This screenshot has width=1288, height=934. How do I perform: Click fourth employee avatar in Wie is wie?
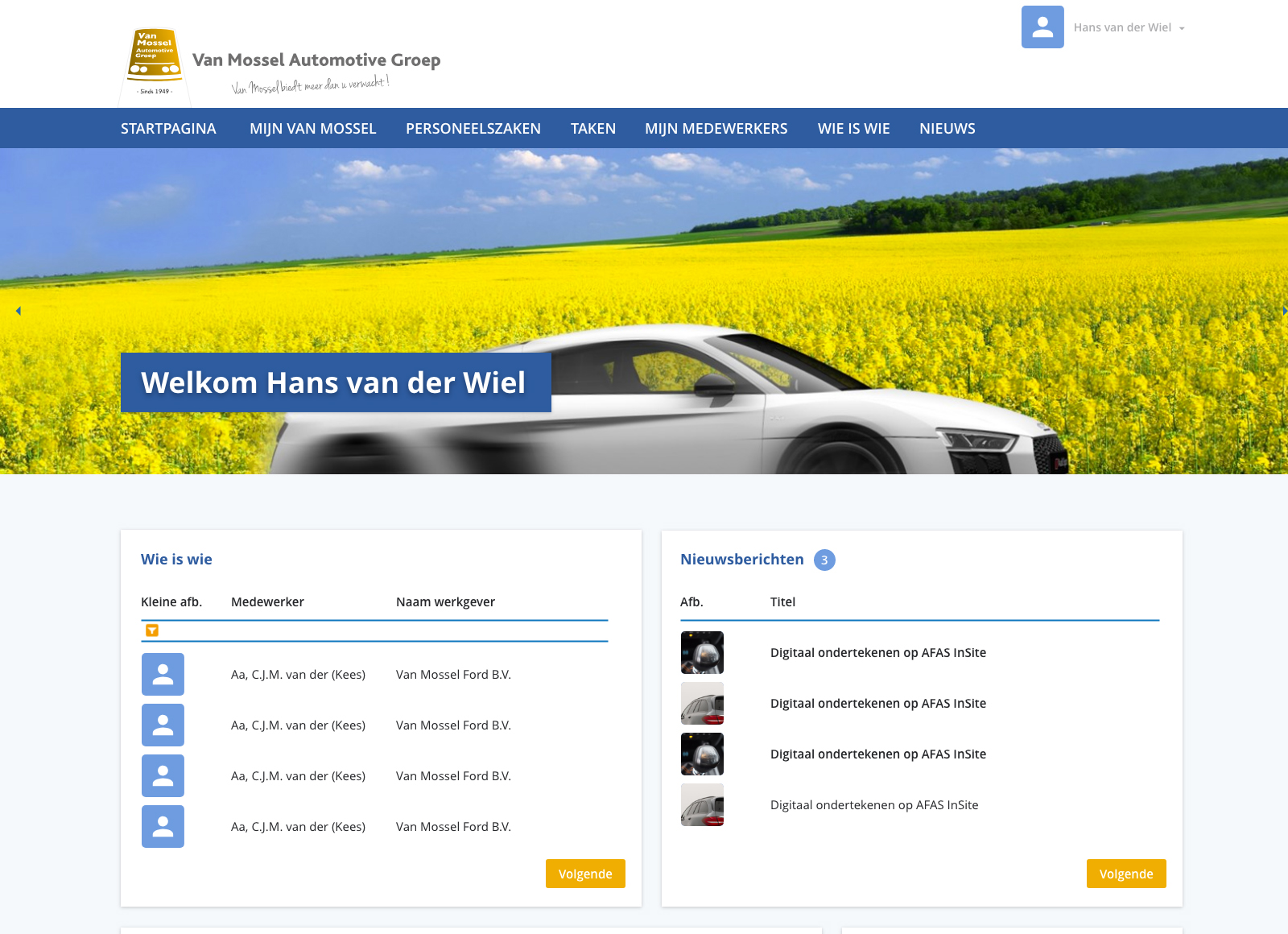163,826
